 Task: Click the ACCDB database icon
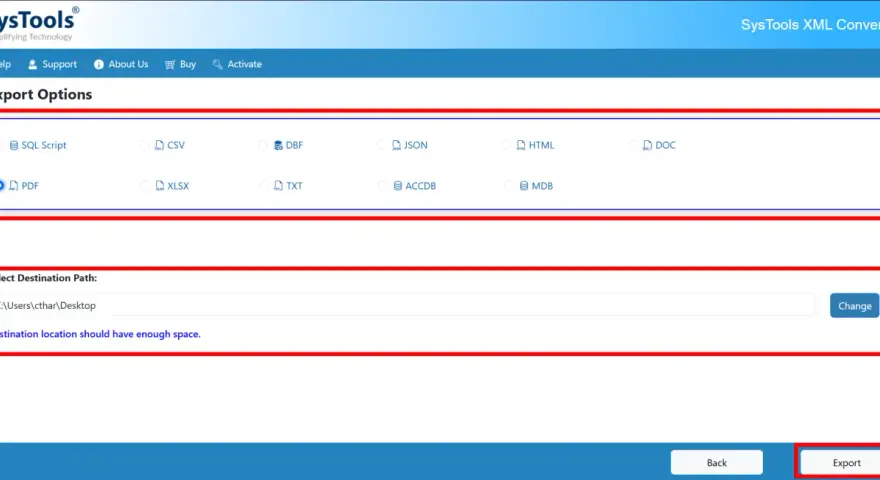pos(398,186)
